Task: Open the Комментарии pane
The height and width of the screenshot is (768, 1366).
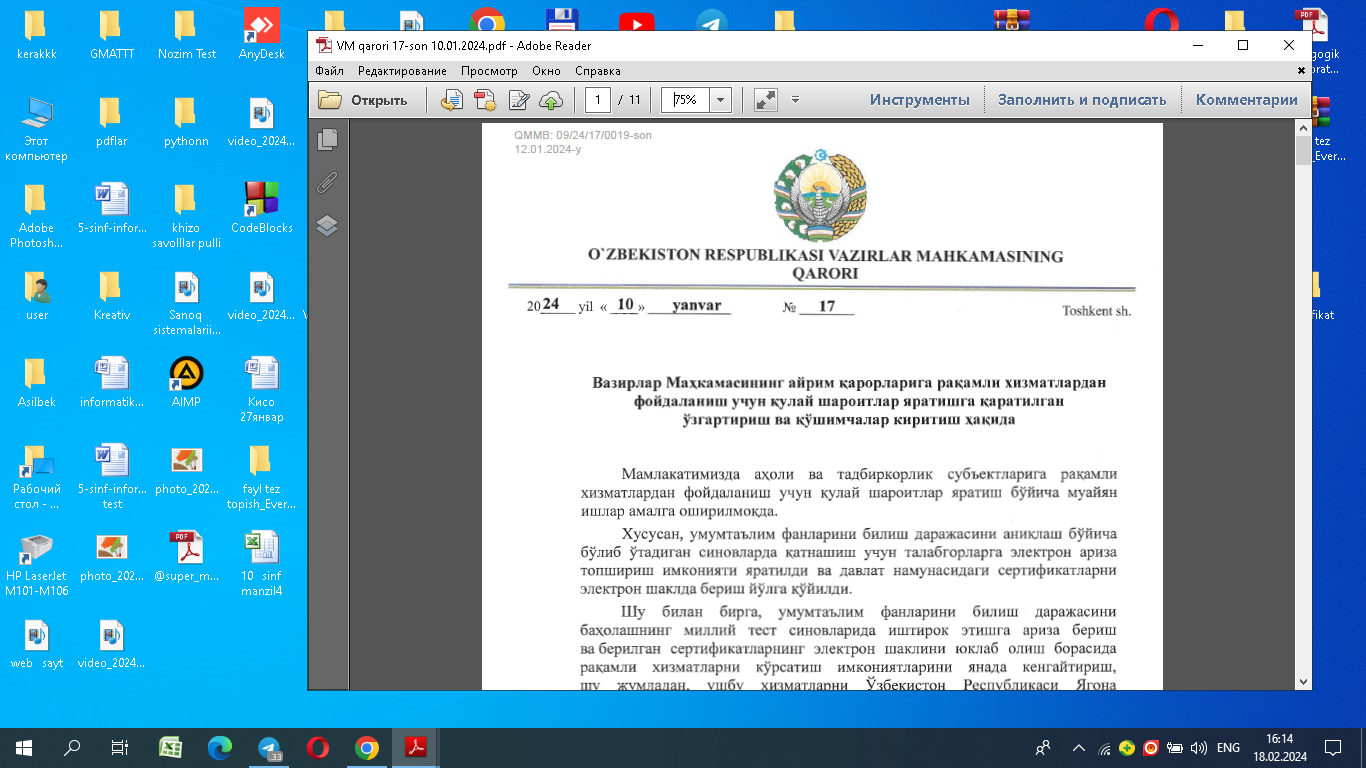Action: [1246, 100]
